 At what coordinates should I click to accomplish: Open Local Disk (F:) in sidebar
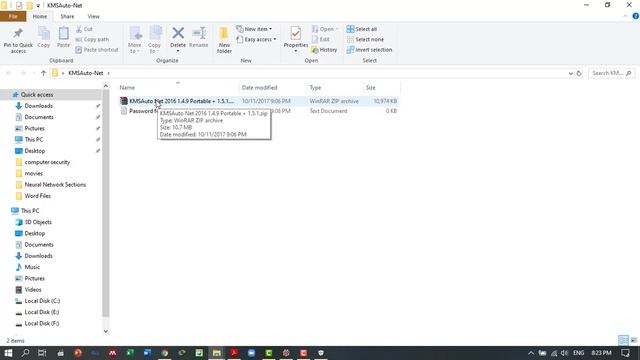click(42, 323)
